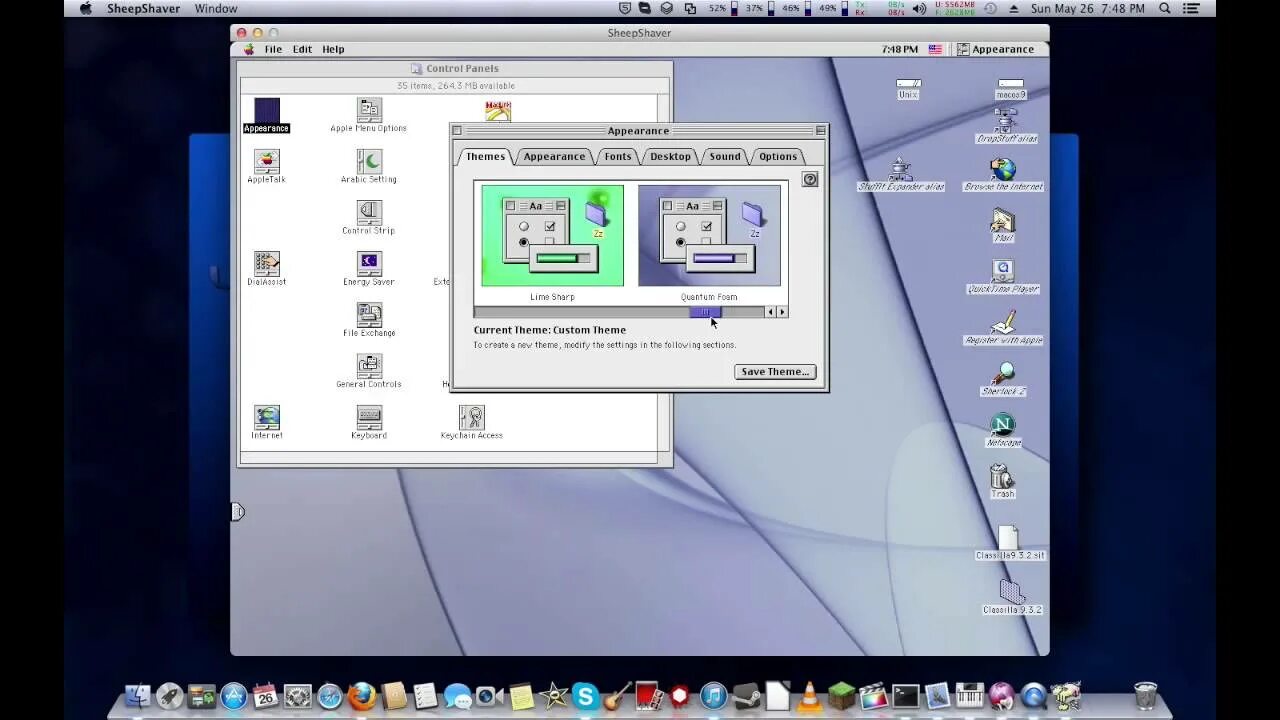The width and height of the screenshot is (1280, 720).
Task: Select the Classilla9.3.2.sit file icon
Action: point(1009,543)
